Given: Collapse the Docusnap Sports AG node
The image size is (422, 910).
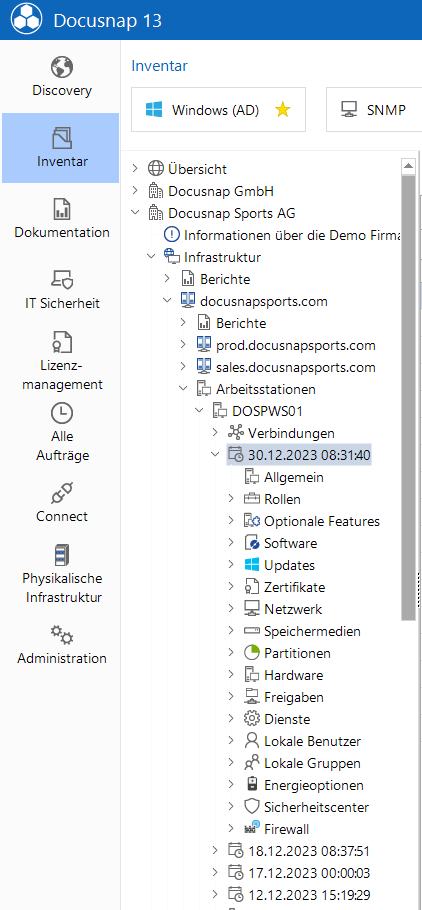Looking at the screenshot, I should (135, 213).
